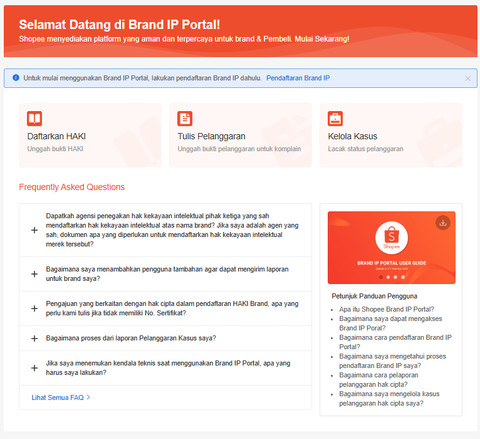Open the Kelola Kasus card
The width and height of the screenshot is (480, 439).
391,135
